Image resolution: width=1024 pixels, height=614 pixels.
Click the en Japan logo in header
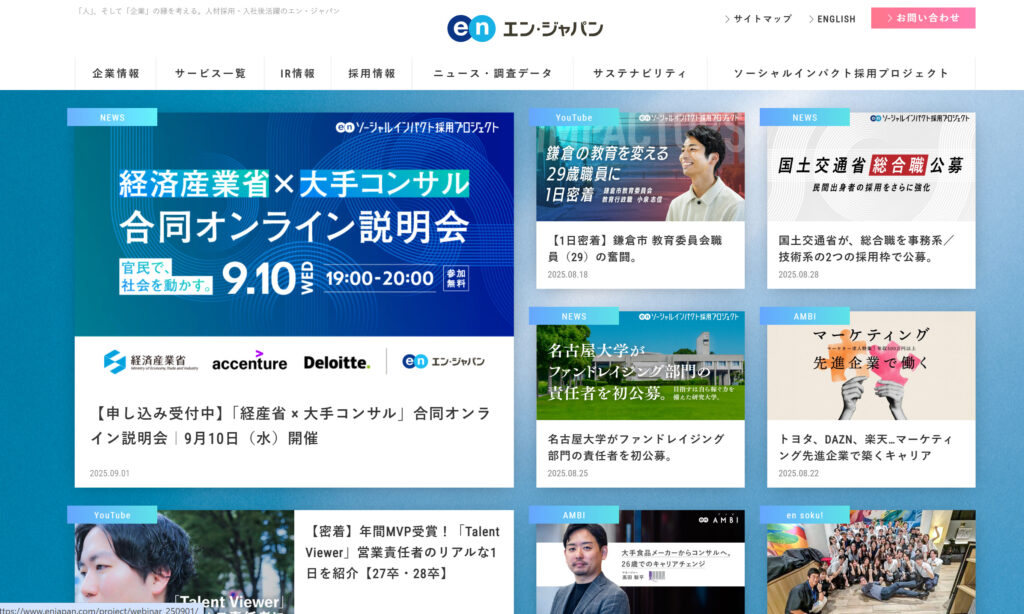pyautogui.click(x=525, y=28)
